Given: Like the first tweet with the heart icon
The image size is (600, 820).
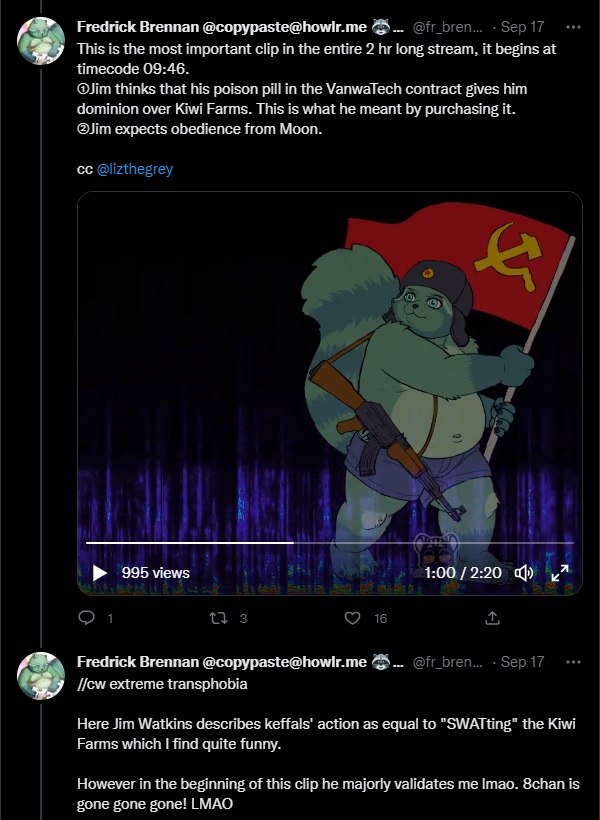Looking at the screenshot, I should point(353,618).
